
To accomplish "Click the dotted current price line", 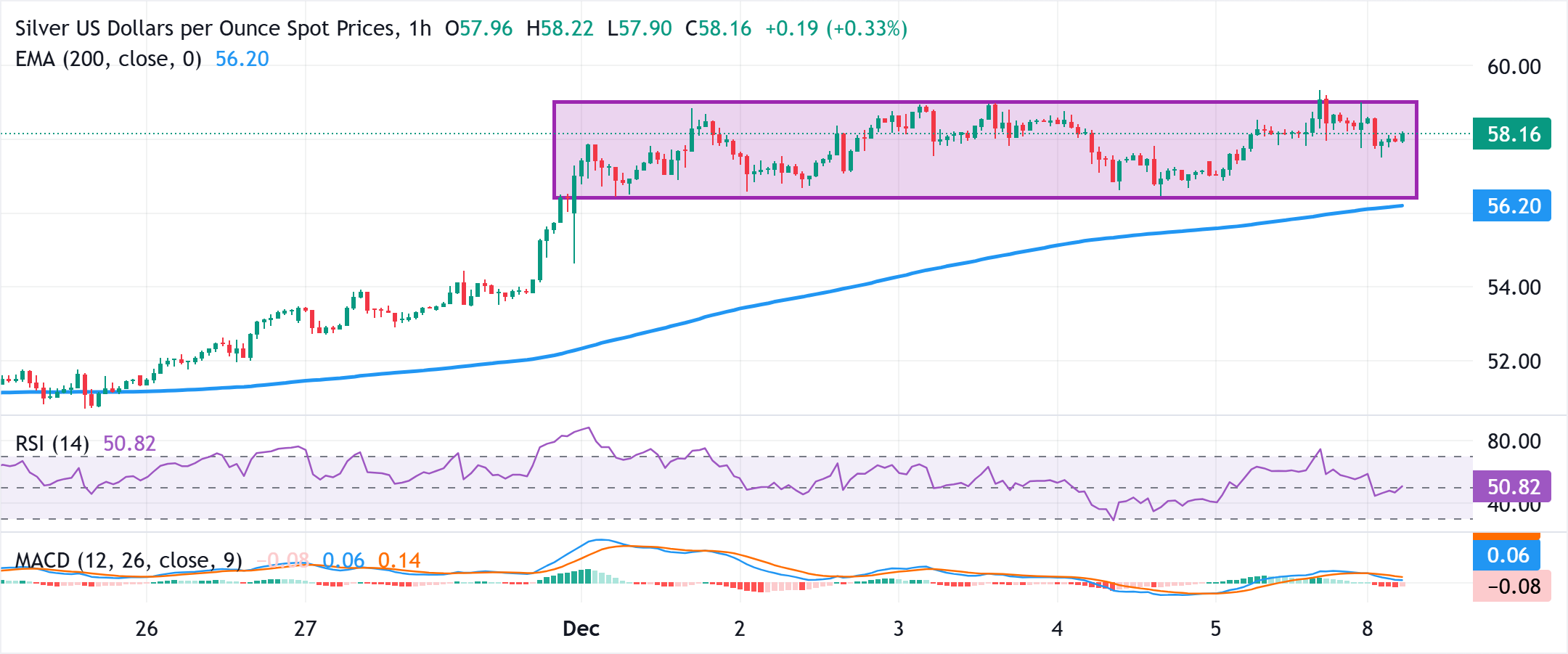I will pyautogui.click(x=290, y=134).
